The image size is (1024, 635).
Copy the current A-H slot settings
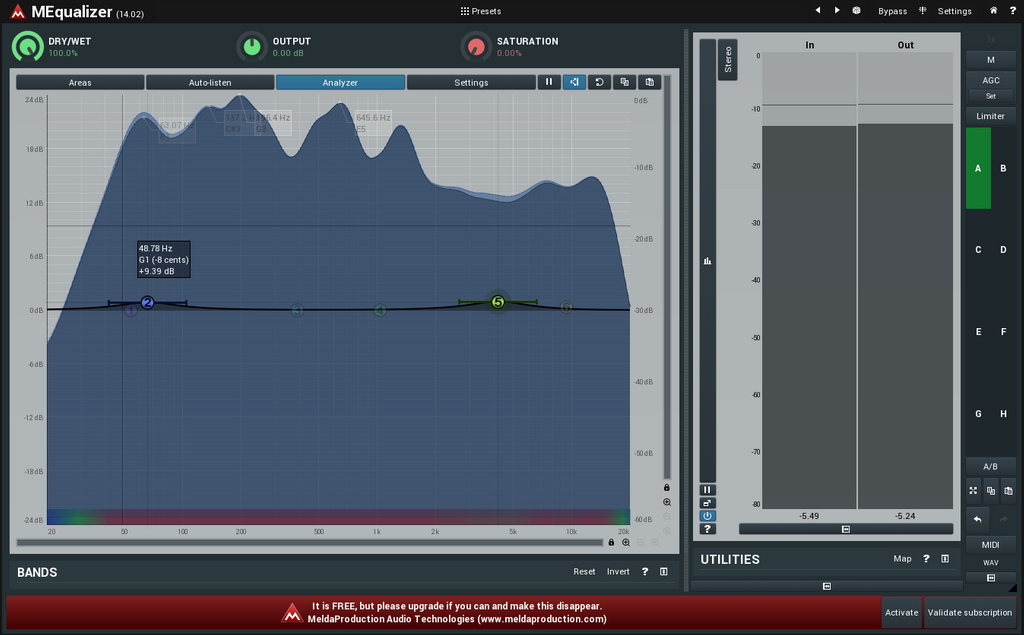tap(991, 491)
